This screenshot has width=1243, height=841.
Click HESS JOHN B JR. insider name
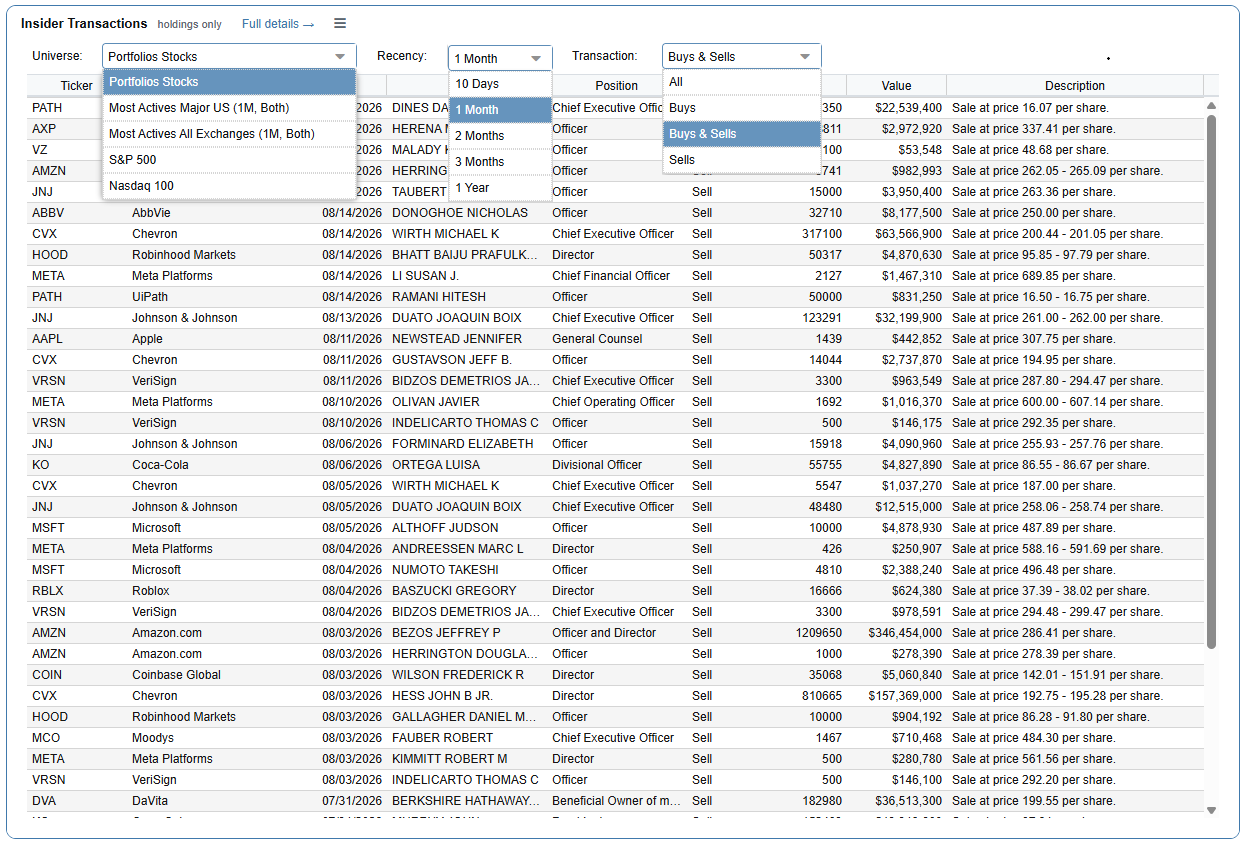pyautogui.click(x=443, y=696)
